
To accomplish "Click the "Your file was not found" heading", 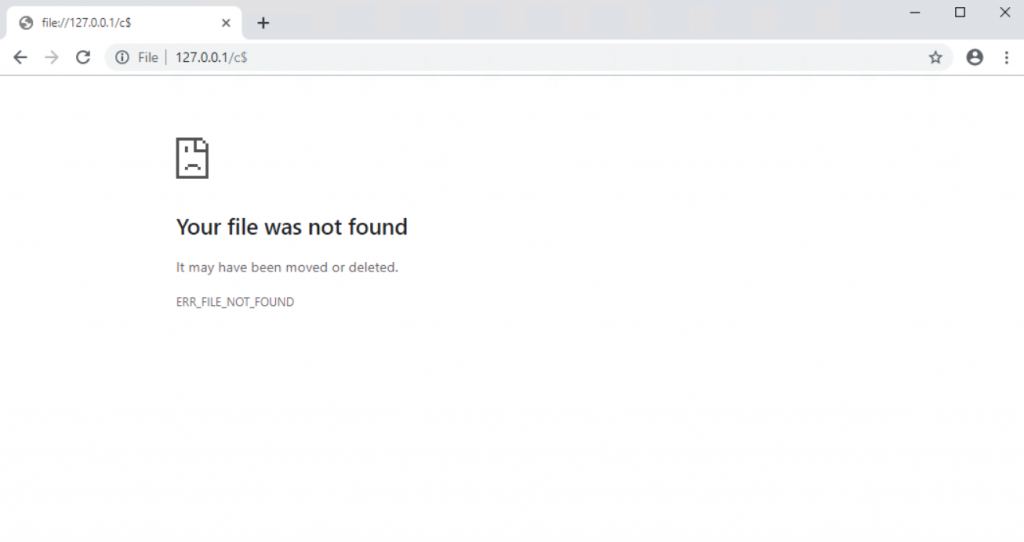I will [291, 227].
